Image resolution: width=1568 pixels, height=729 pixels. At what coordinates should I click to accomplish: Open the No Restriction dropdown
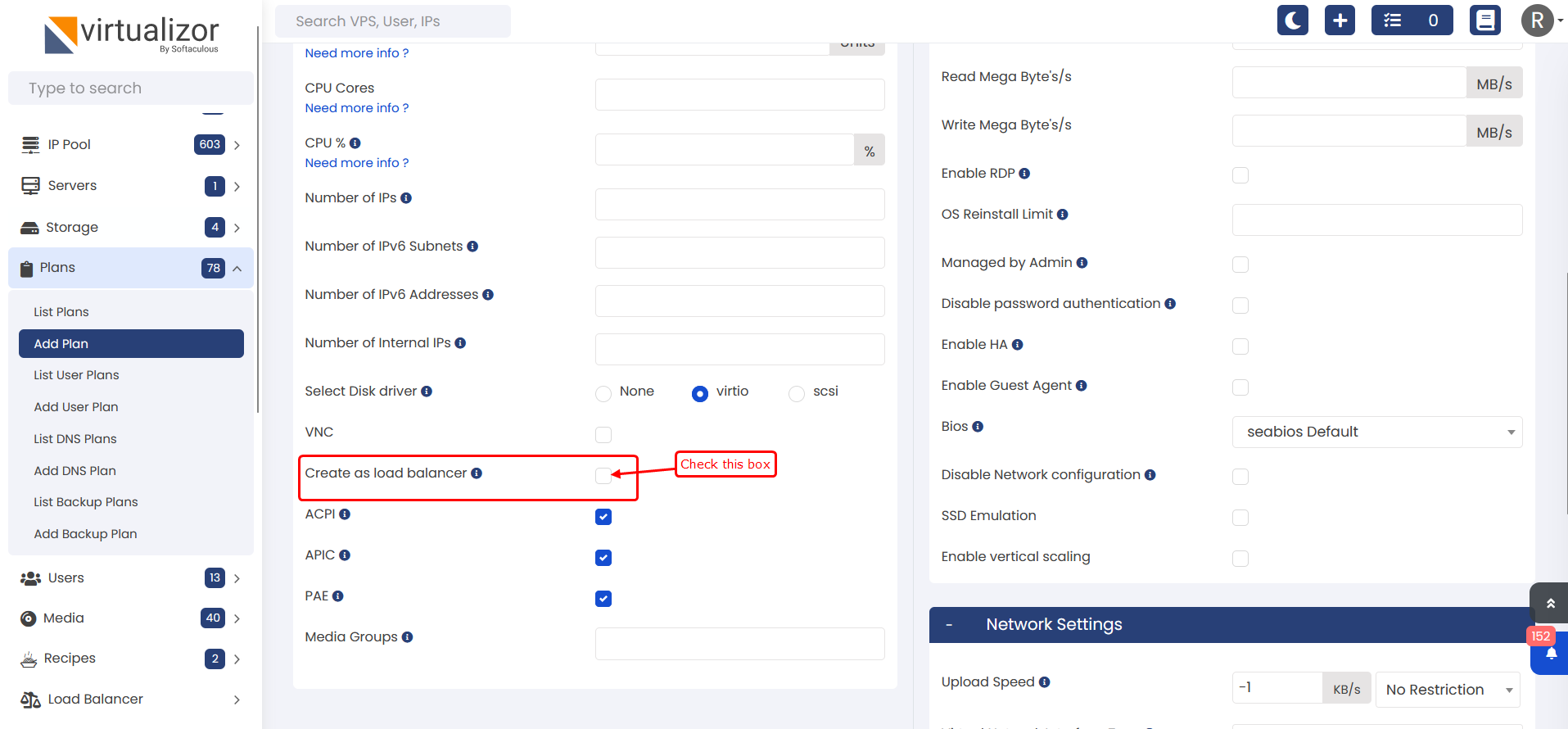[x=1448, y=690]
